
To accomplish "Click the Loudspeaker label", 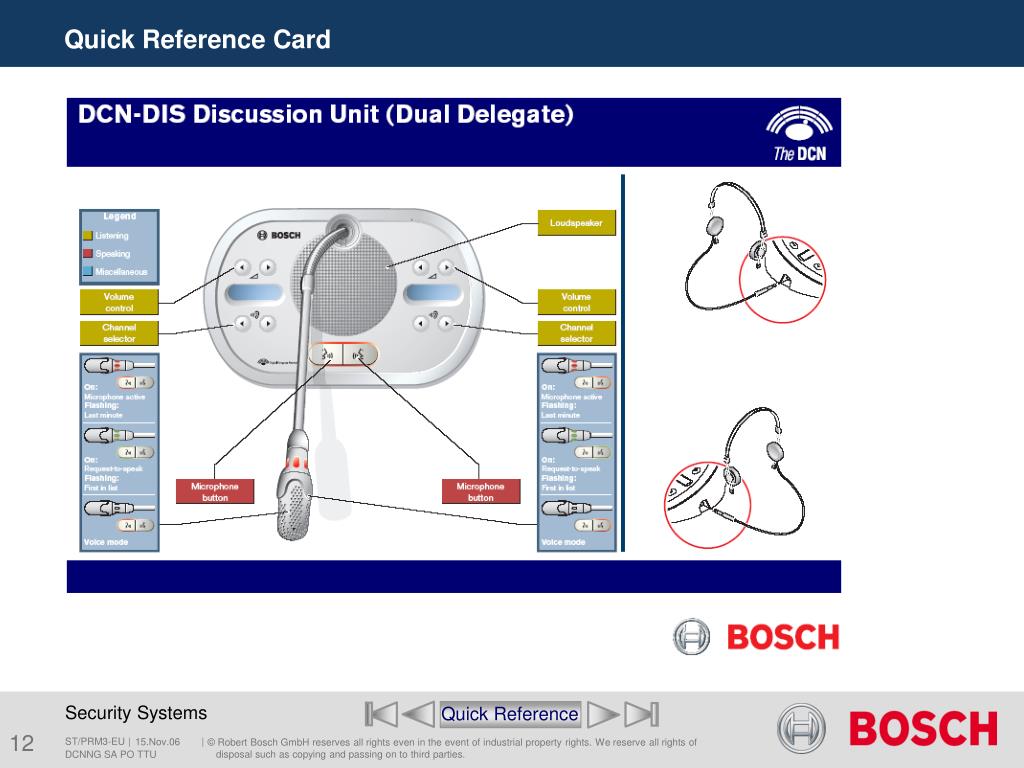I will [576, 223].
